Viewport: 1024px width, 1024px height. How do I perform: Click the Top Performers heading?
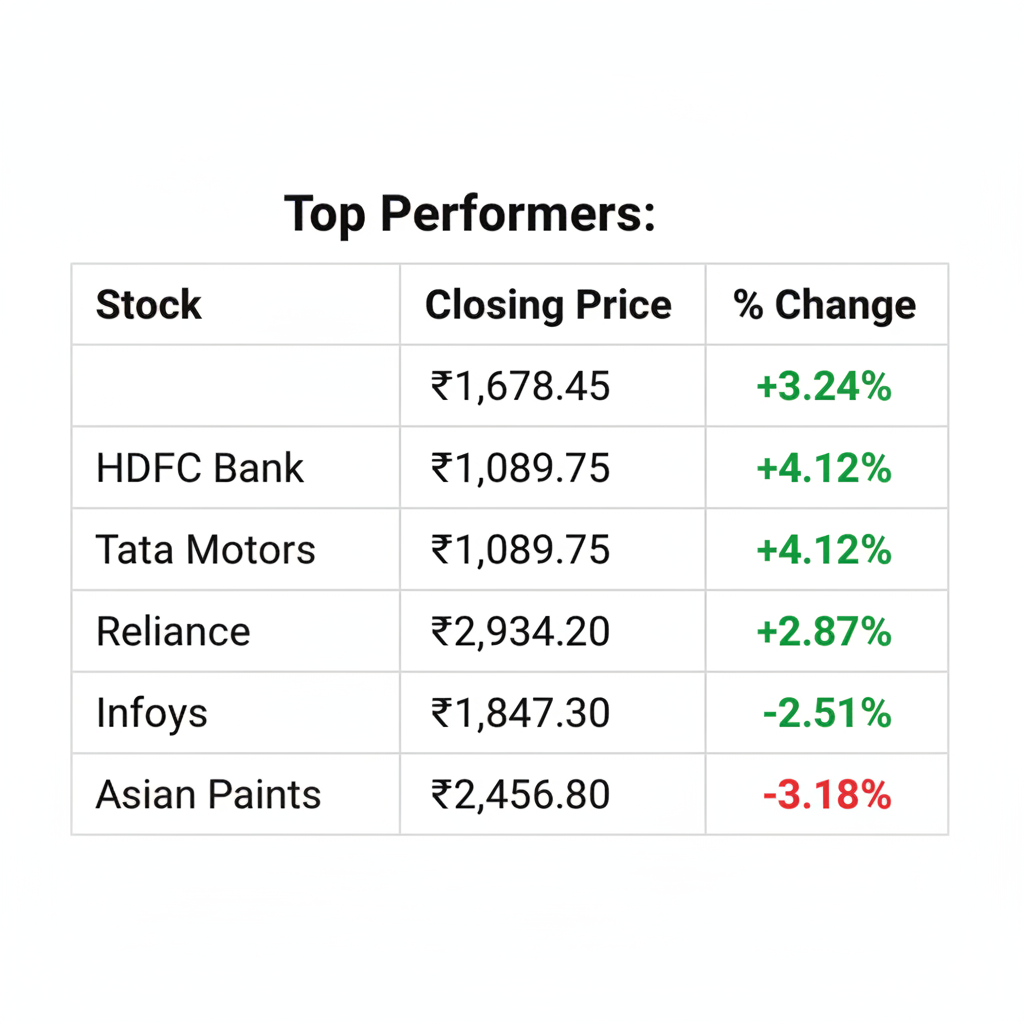tap(470, 214)
